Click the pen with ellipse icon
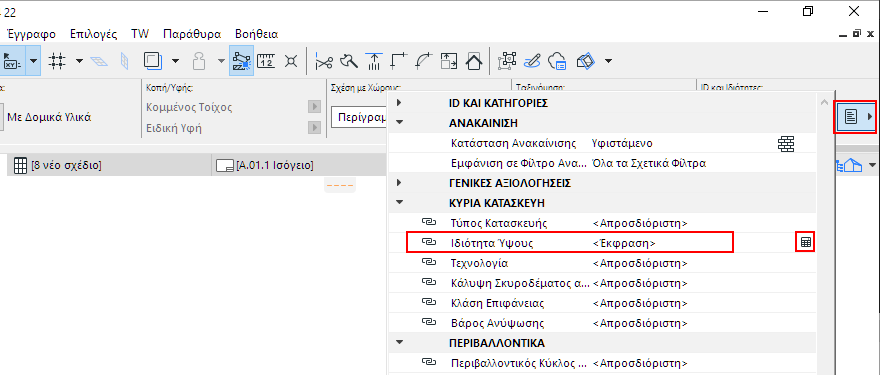This screenshot has width=880, height=375. pyautogui.click(x=533, y=61)
